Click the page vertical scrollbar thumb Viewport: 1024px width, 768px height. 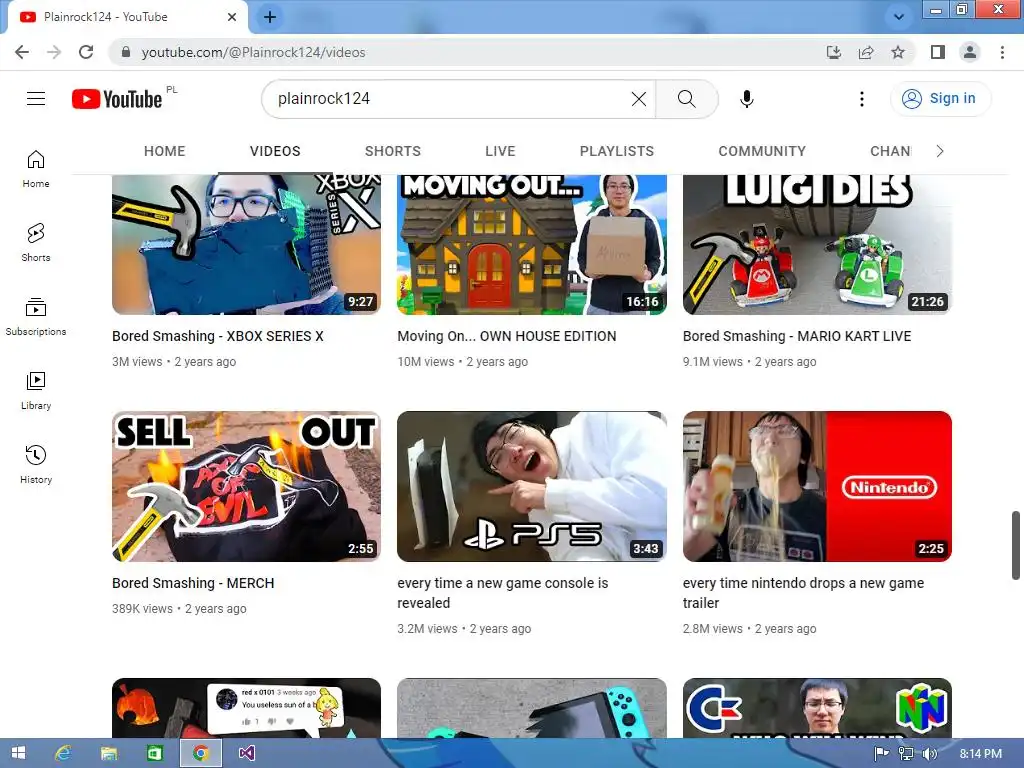point(1016,545)
